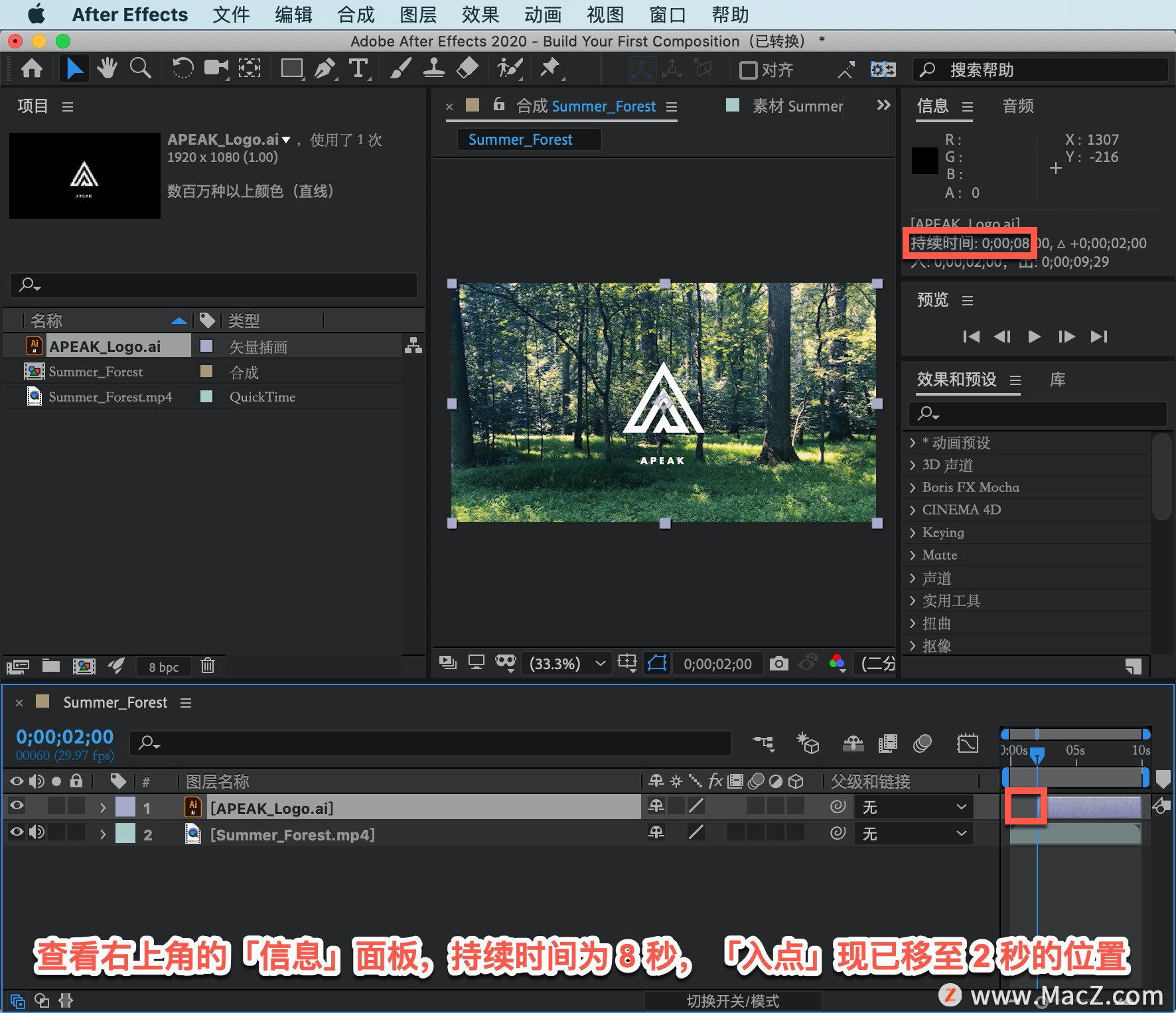1176x1013 pixels.
Task: Hide the Summer_Forest.mp4 layer eye
Action: [x=17, y=832]
